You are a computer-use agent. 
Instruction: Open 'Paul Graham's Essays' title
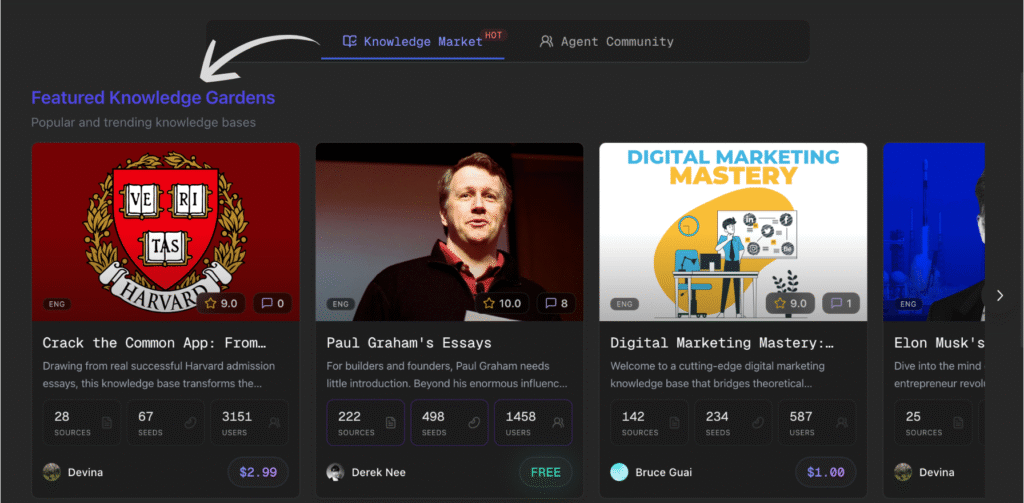tap(409, 343)
